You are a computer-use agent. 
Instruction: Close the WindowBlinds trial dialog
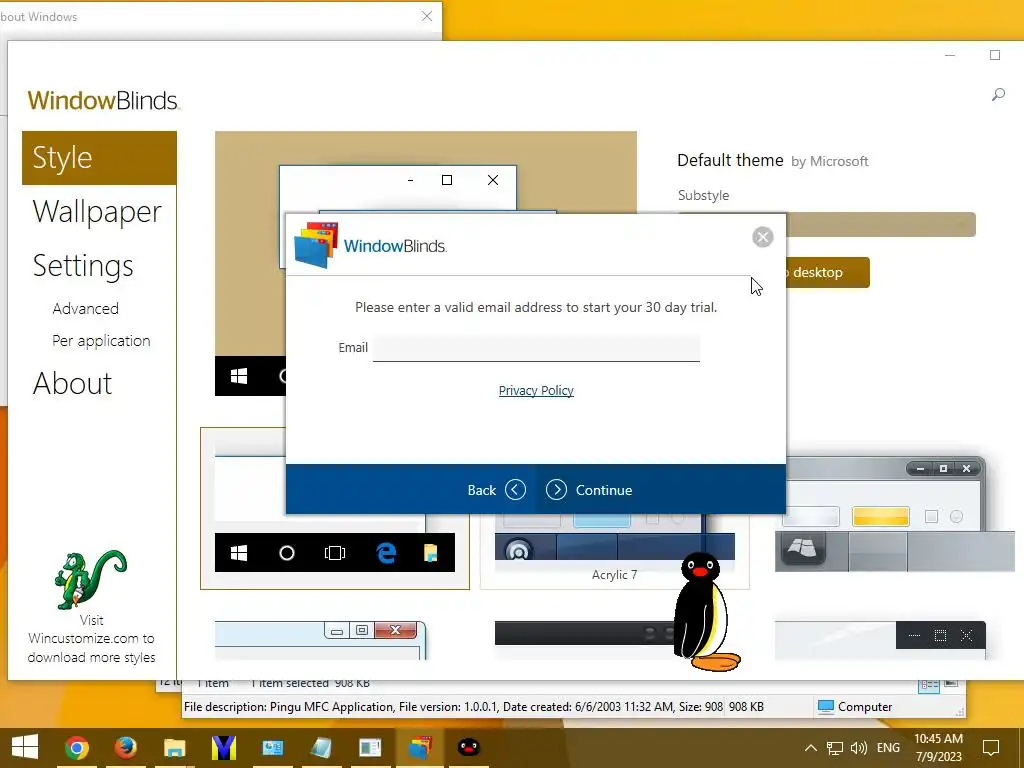click(762, 237)
